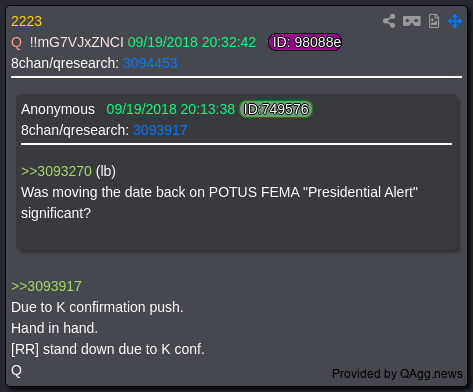The width and height of the screenshot is (473, 392).
Task: Select the purple ID: 98088e badge
Action: [x=305, y=42]
